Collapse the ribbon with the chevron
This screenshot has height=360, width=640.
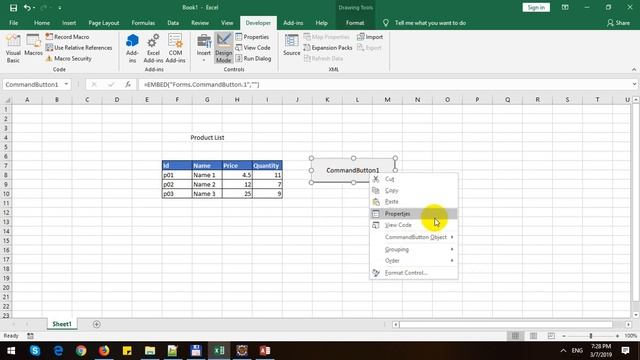tap(634, 69)
